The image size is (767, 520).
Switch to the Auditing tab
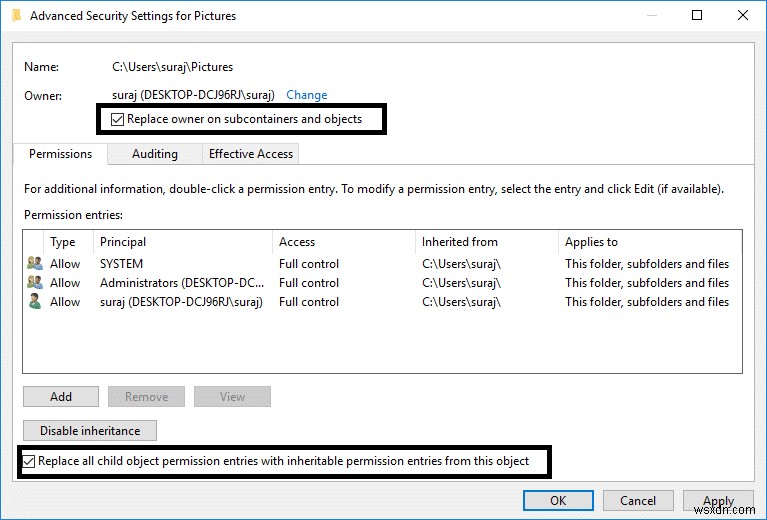155,154
